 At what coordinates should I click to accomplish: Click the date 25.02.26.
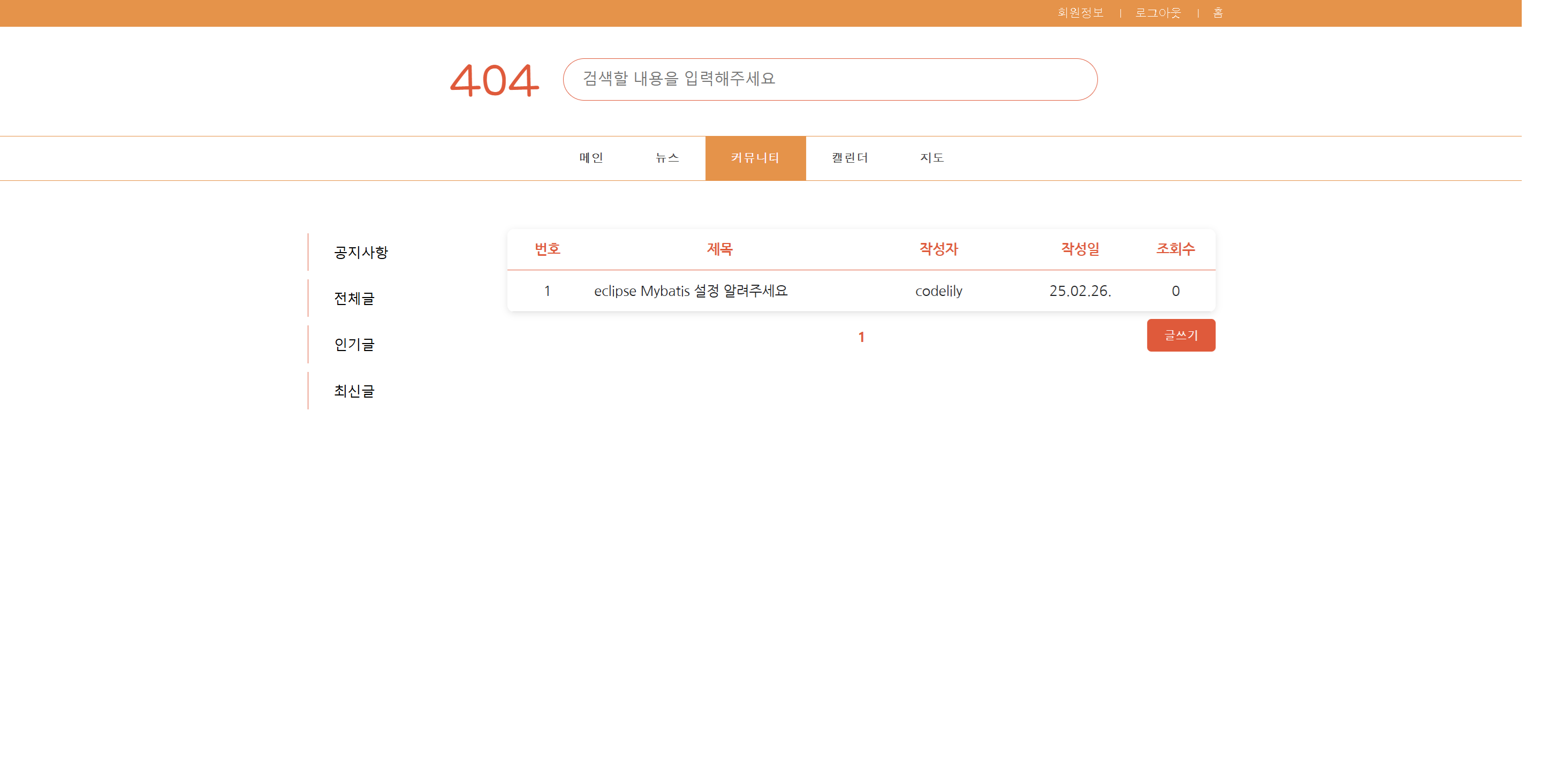click(x=1080, y=291)
